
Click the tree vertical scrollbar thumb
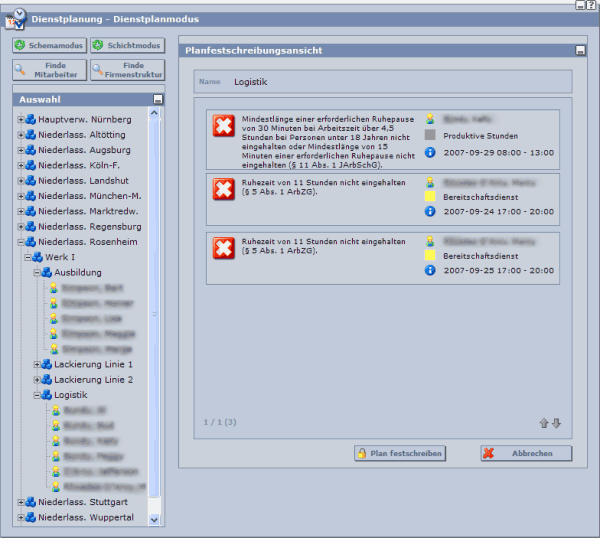(x=154, y=307)
